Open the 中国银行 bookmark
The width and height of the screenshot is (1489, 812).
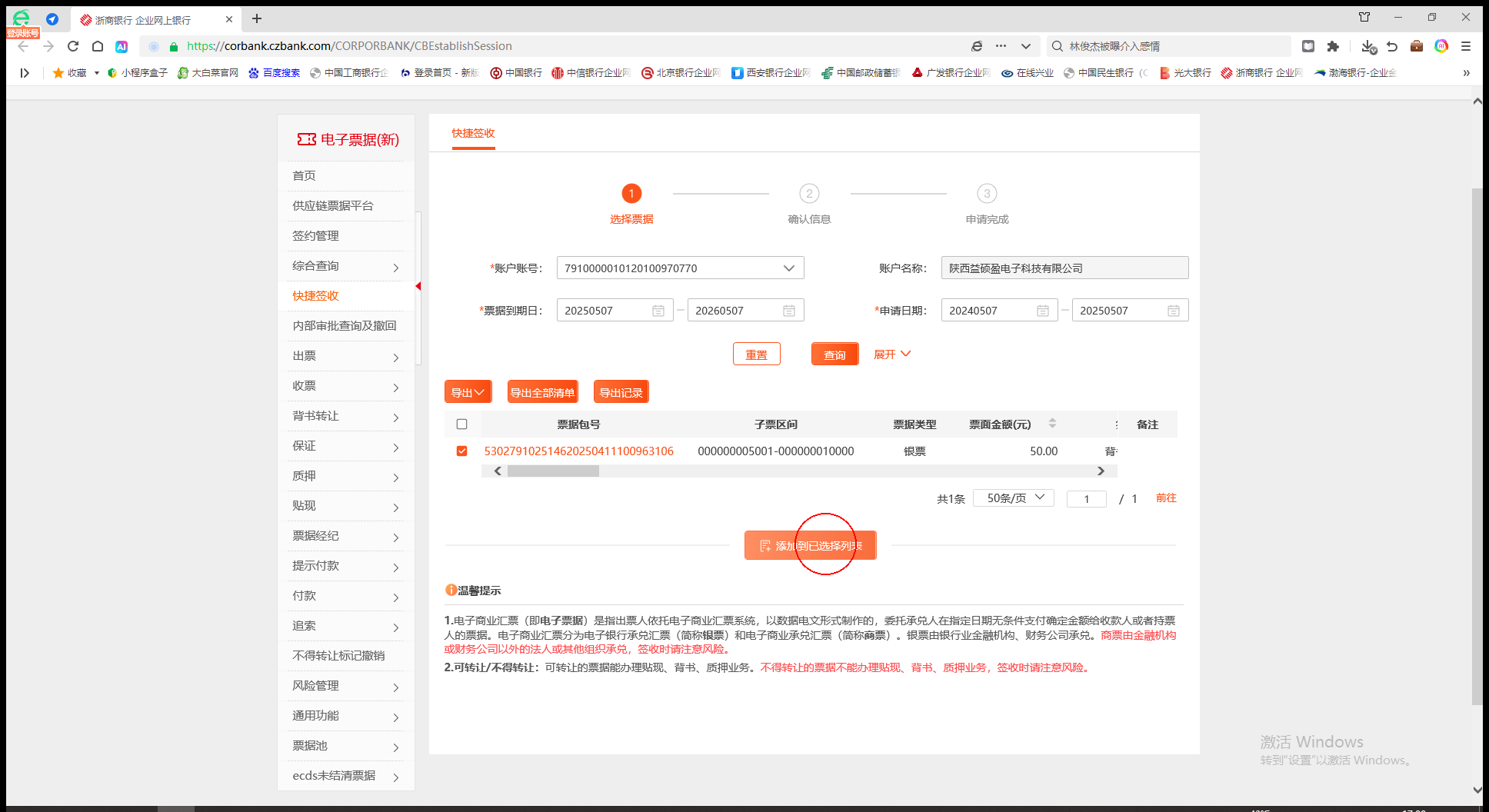tap(516, 73)
